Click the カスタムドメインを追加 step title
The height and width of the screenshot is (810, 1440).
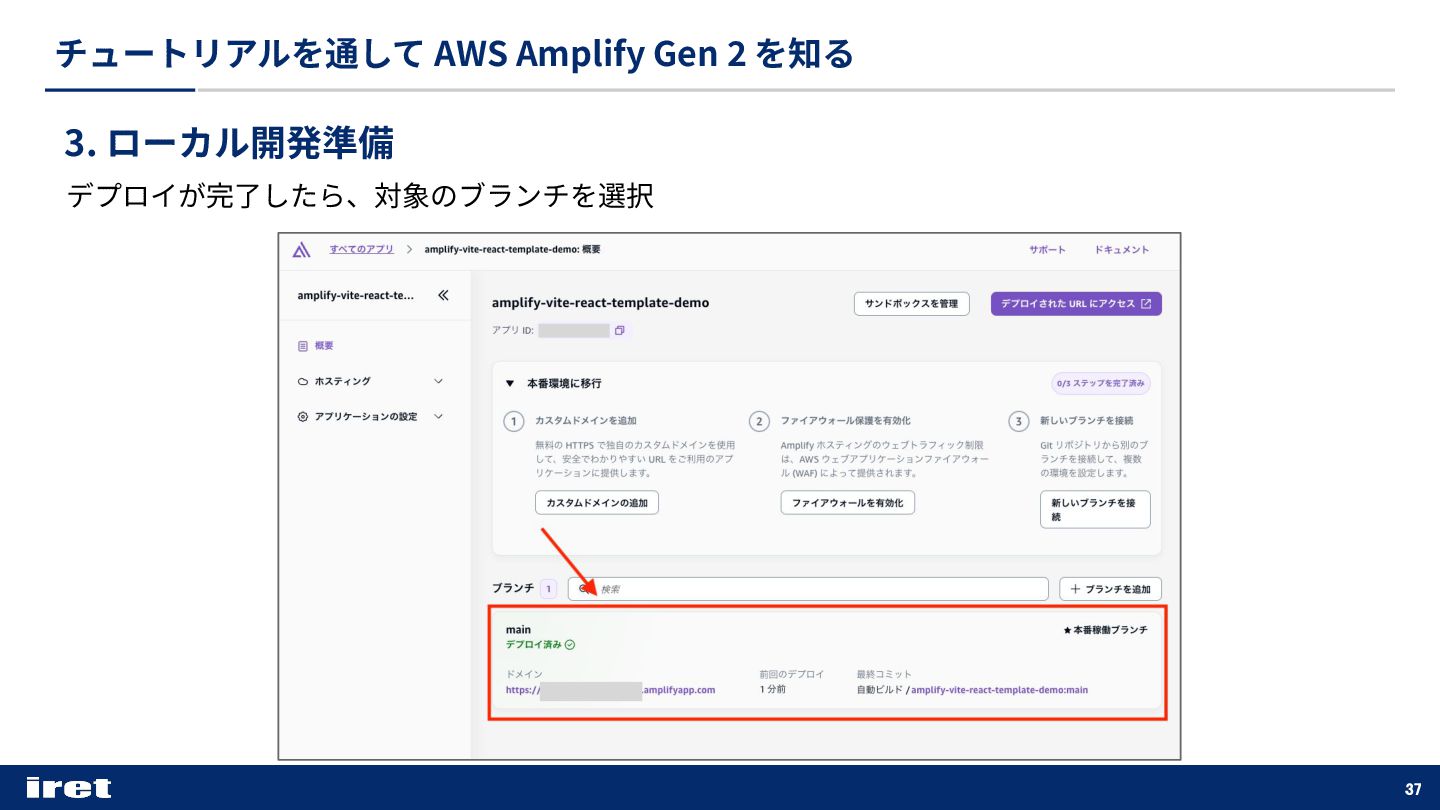pyautogui.click(x=585, y=421)
